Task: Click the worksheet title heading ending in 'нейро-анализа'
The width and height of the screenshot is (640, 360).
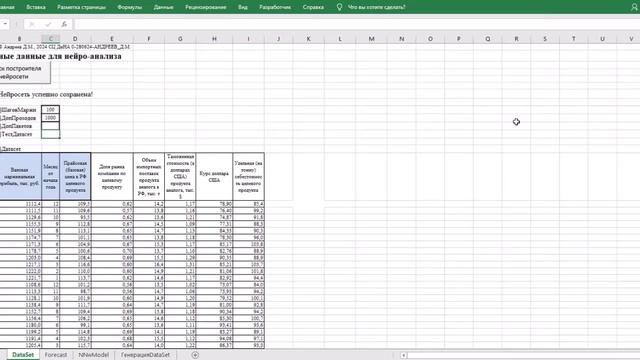Action: click(x=60, y=56)
